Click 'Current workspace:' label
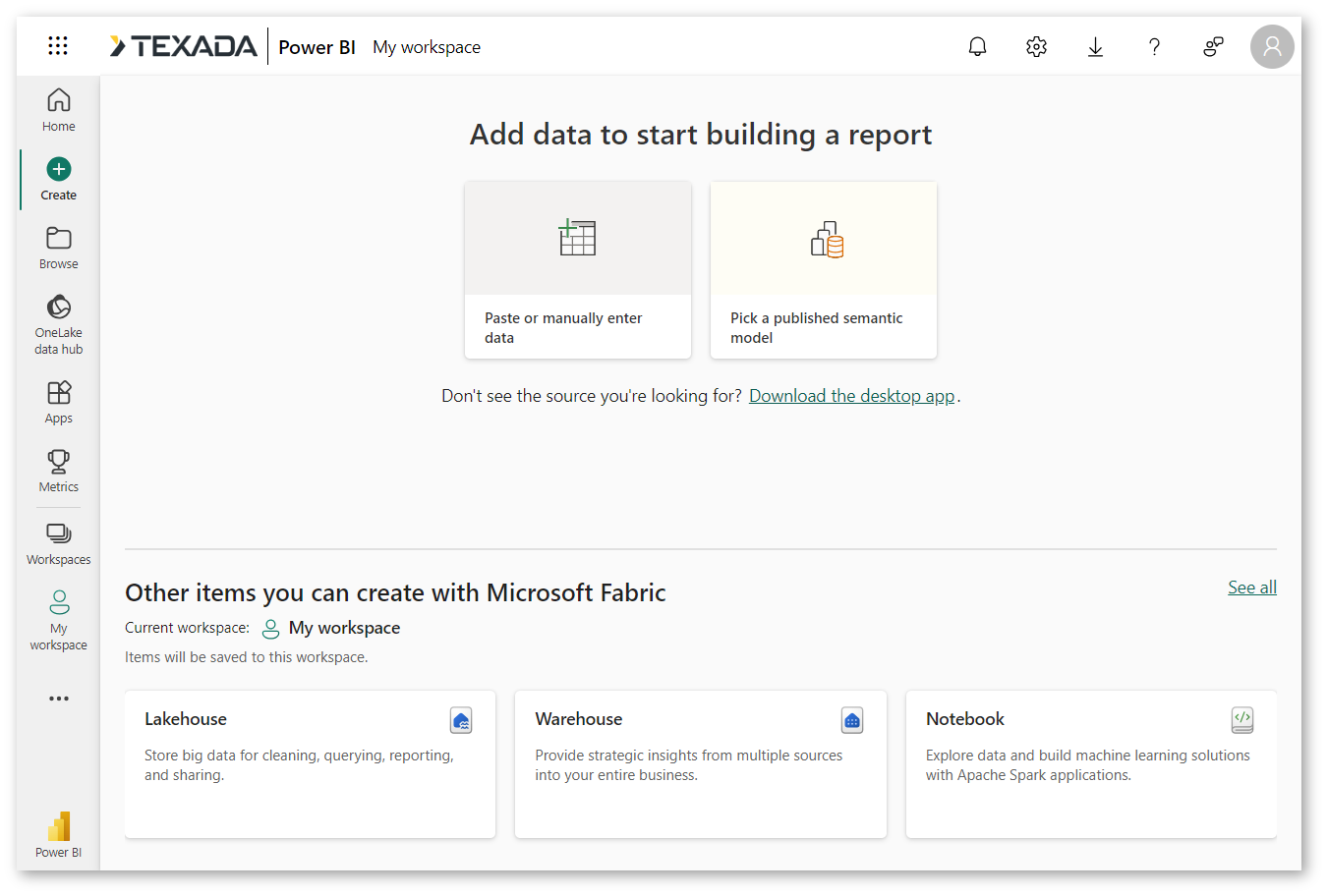1327x896 pixels. click(187, 628)
